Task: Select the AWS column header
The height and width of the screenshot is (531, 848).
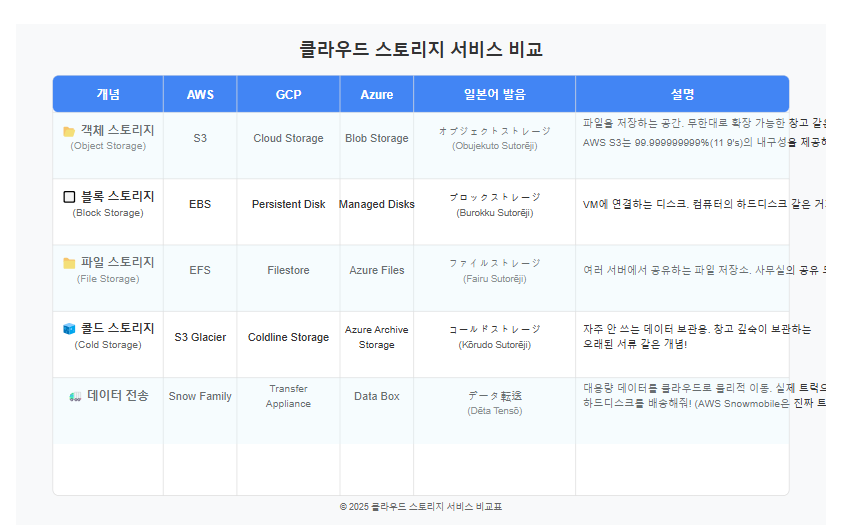Action: coord(200,94)
